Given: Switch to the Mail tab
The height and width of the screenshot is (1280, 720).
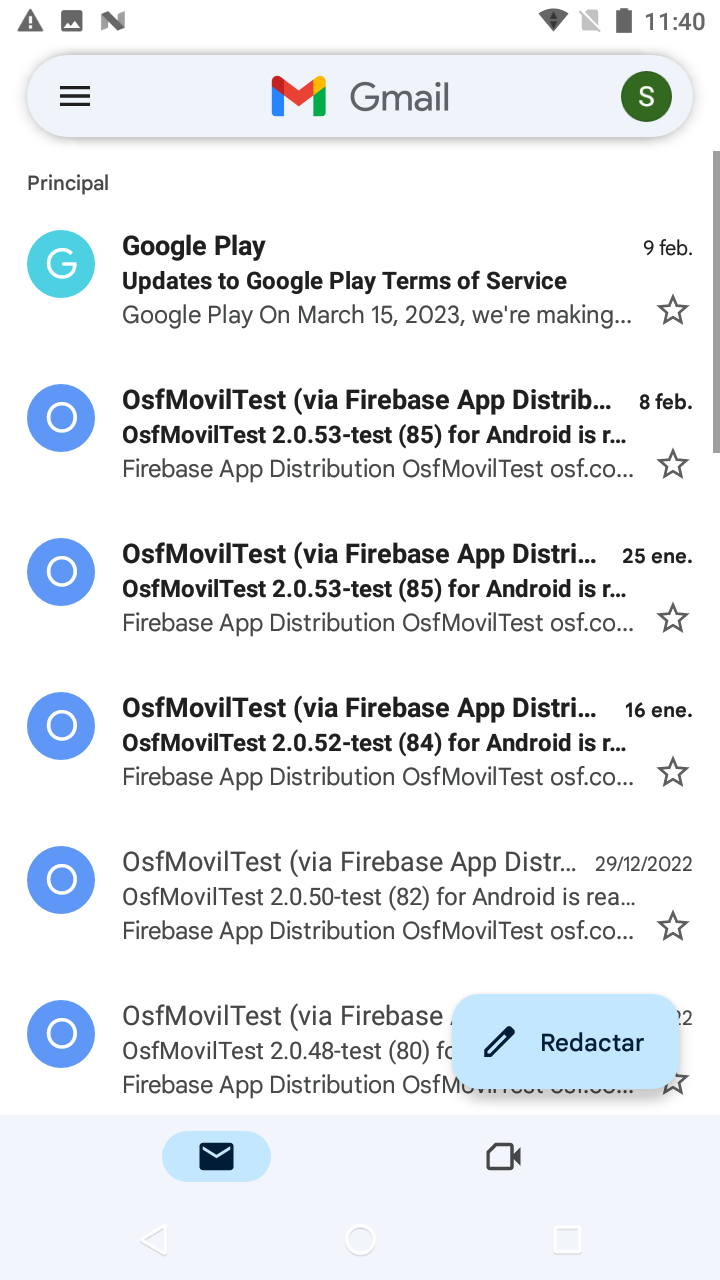Looking at the screenshot, I should [x=216, y=1157].
